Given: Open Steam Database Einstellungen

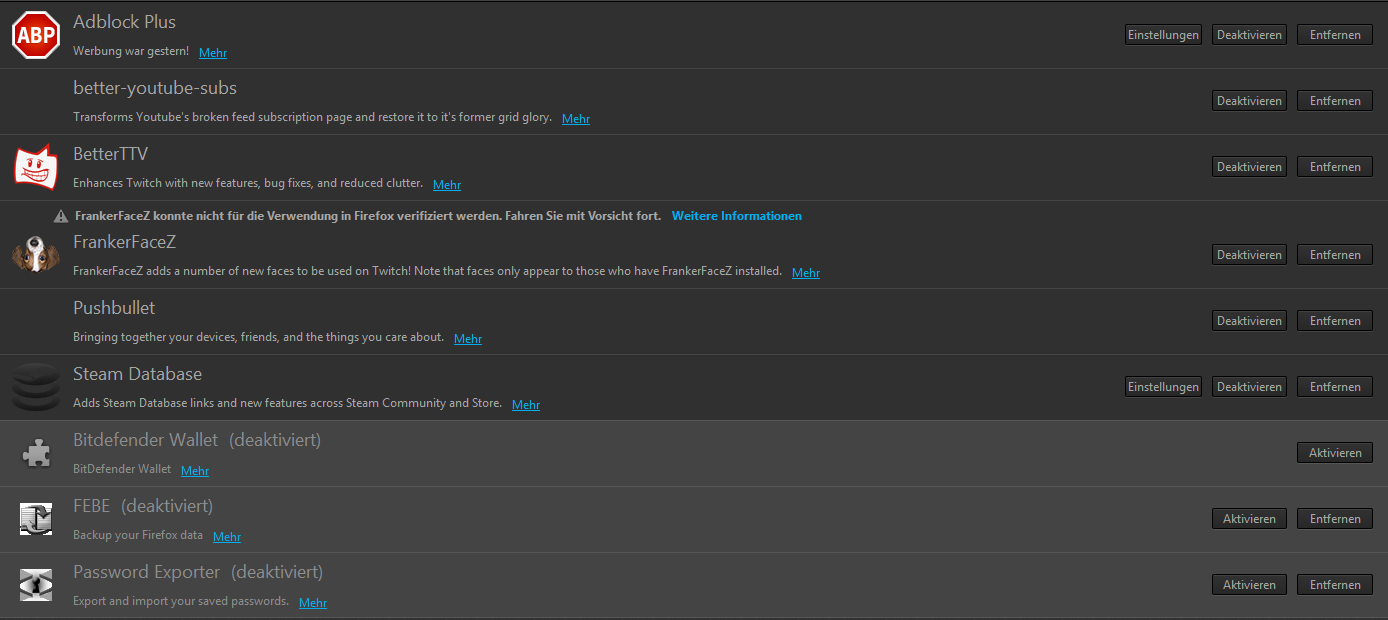Looking at the screenshot, I should pos(1163,387).
